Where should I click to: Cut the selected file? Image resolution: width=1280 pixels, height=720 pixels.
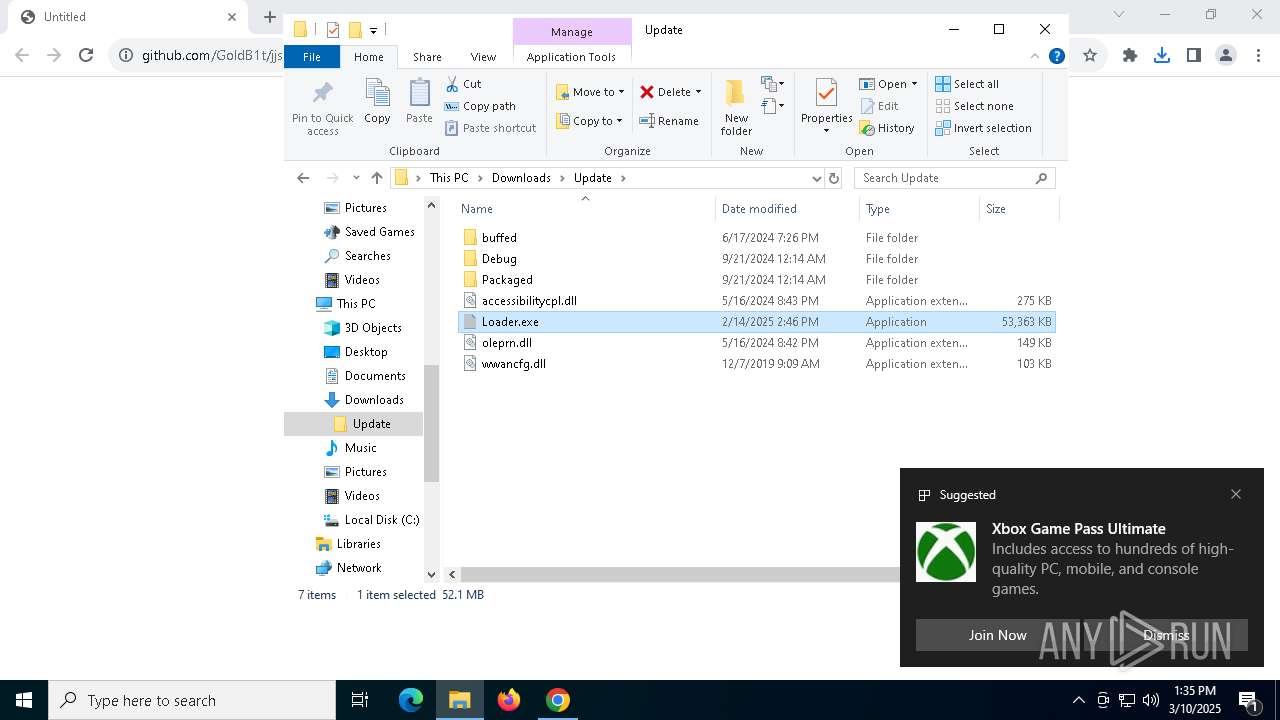pyautogui.click(x=463, y=84)
